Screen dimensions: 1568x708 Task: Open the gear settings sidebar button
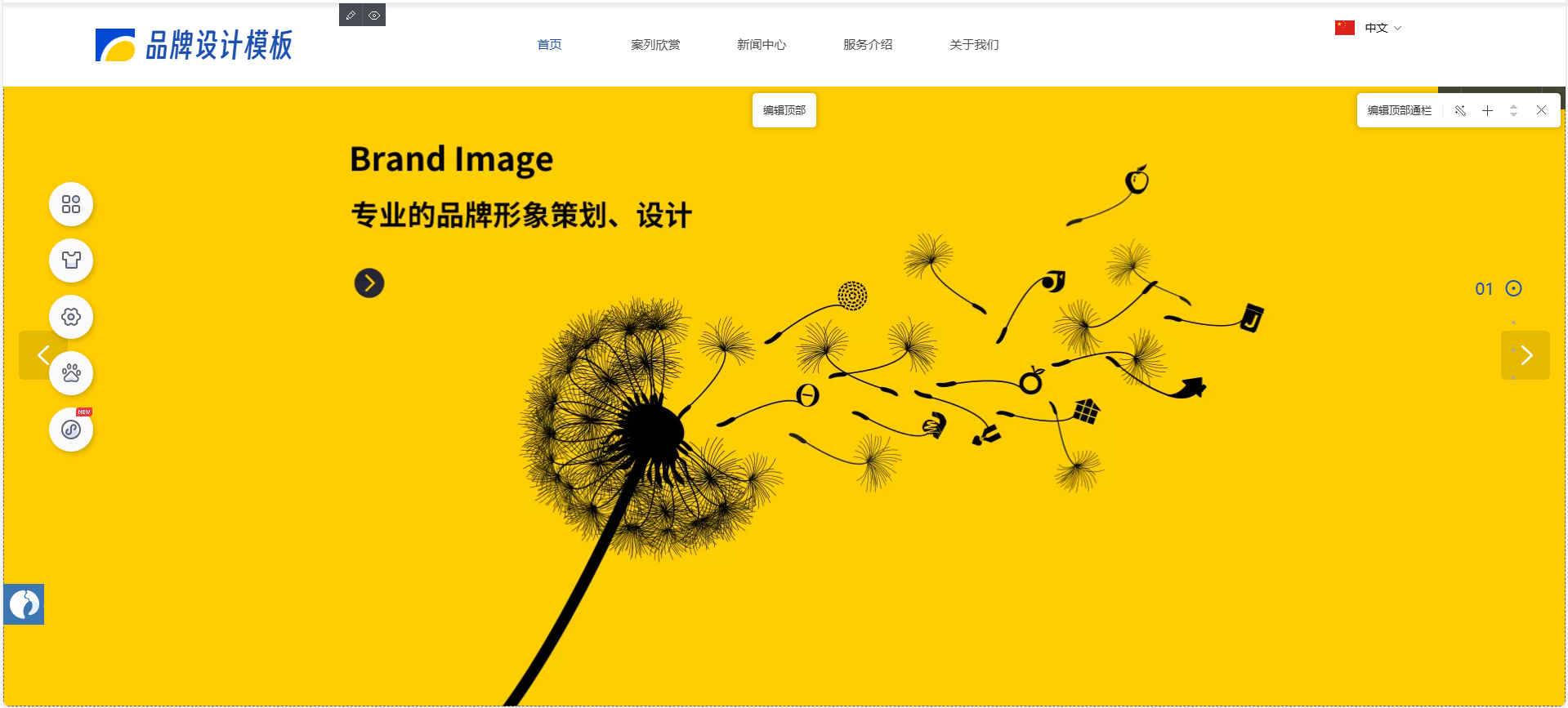click(x=71, y=317)
